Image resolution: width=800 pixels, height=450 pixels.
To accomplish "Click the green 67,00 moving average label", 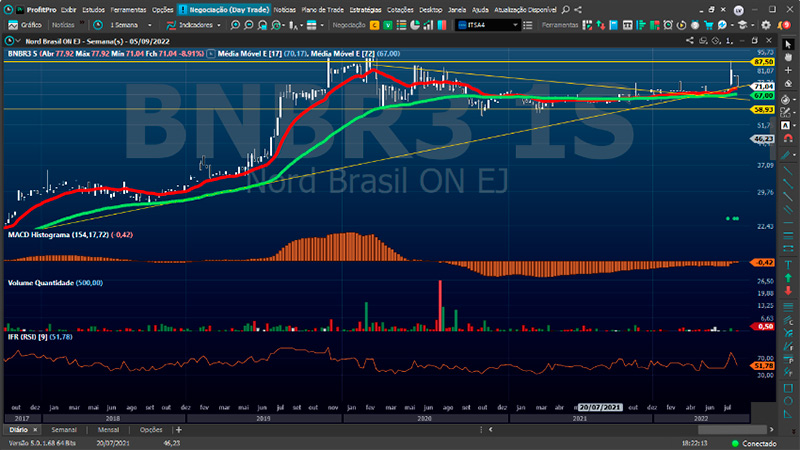I will click(x=763, y=96).
